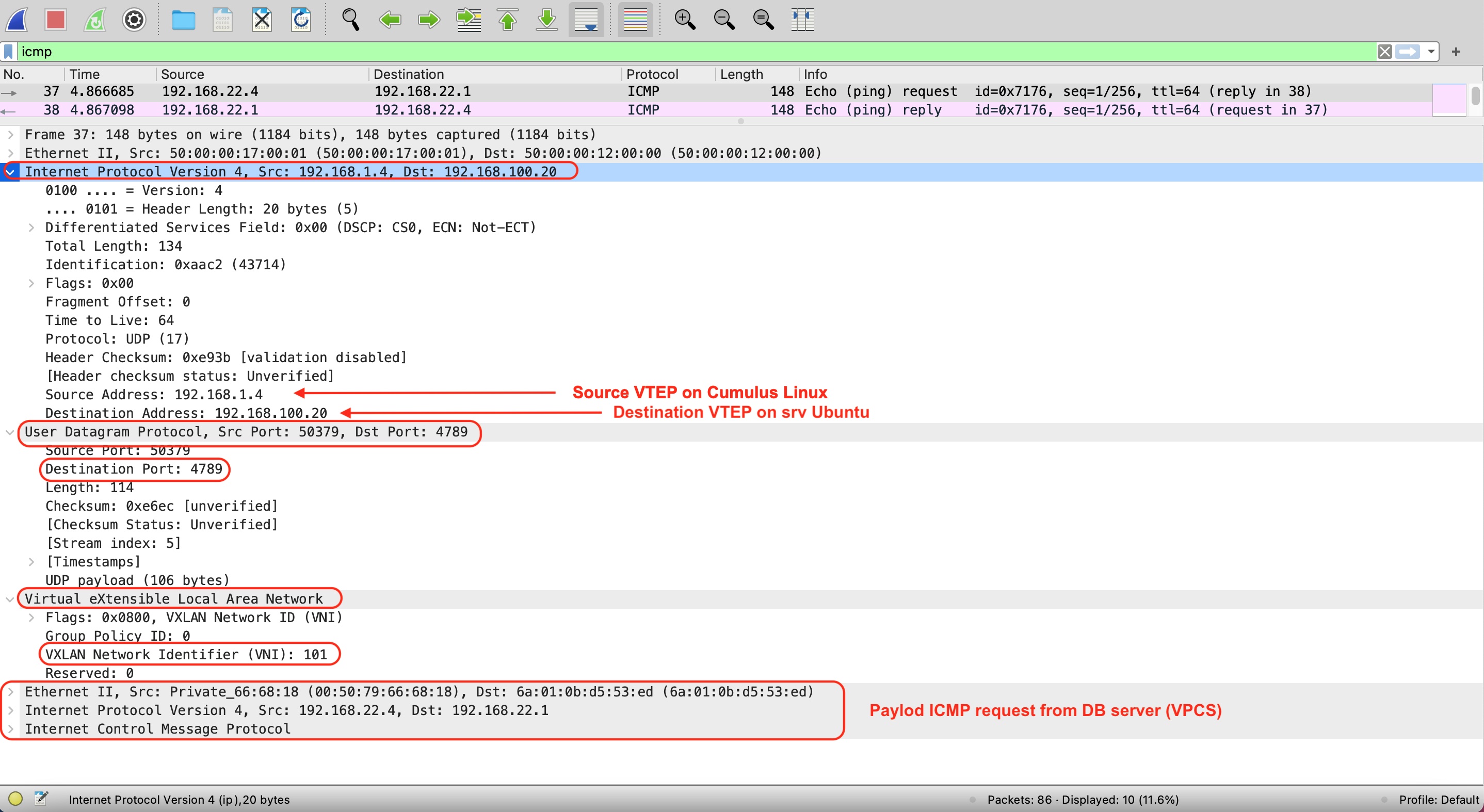Sort by the Time column header
Viewport: 1484px width, 812px height.
coord(109,74)
